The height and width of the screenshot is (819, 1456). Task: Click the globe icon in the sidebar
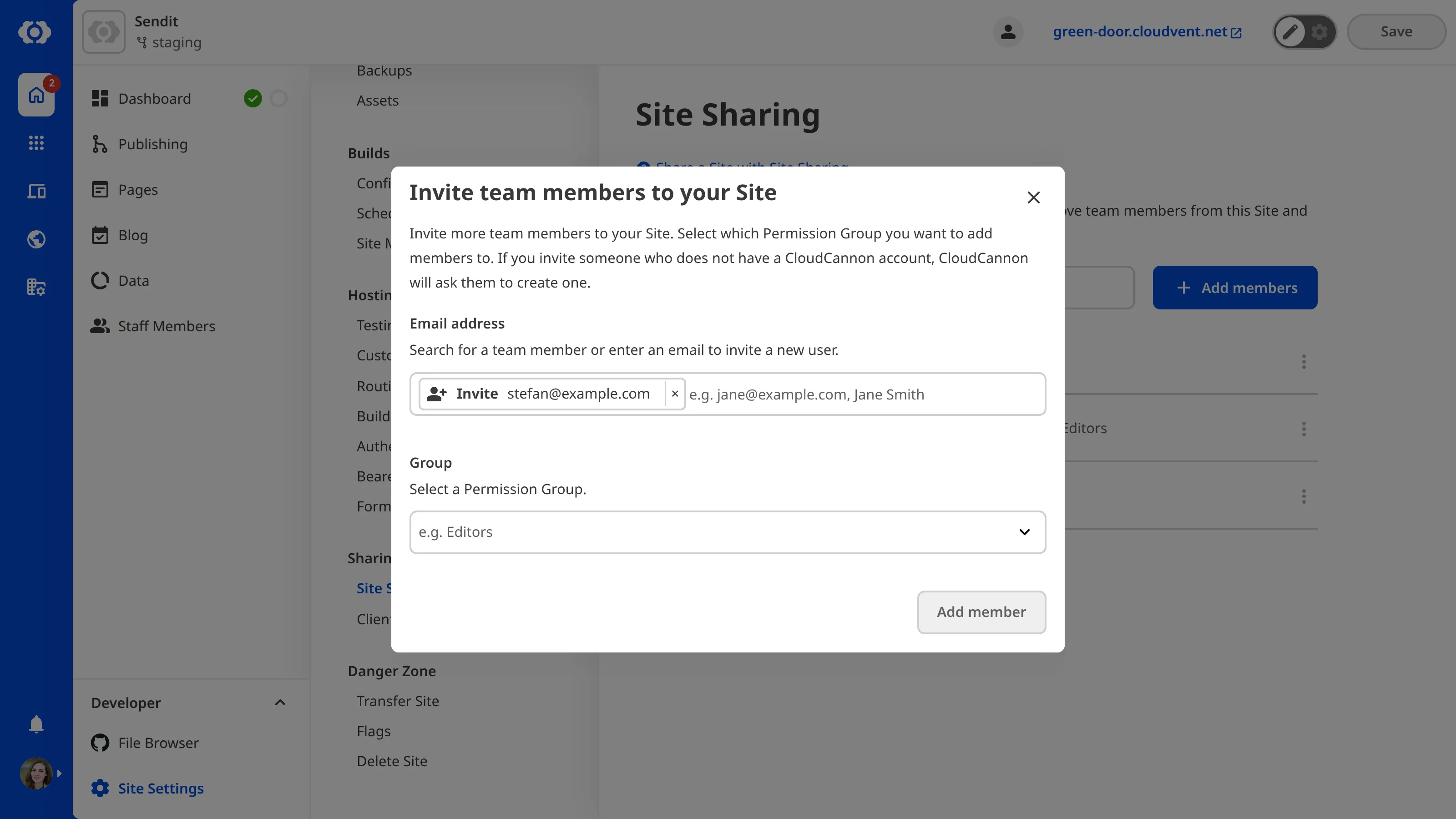pos(36,239)
